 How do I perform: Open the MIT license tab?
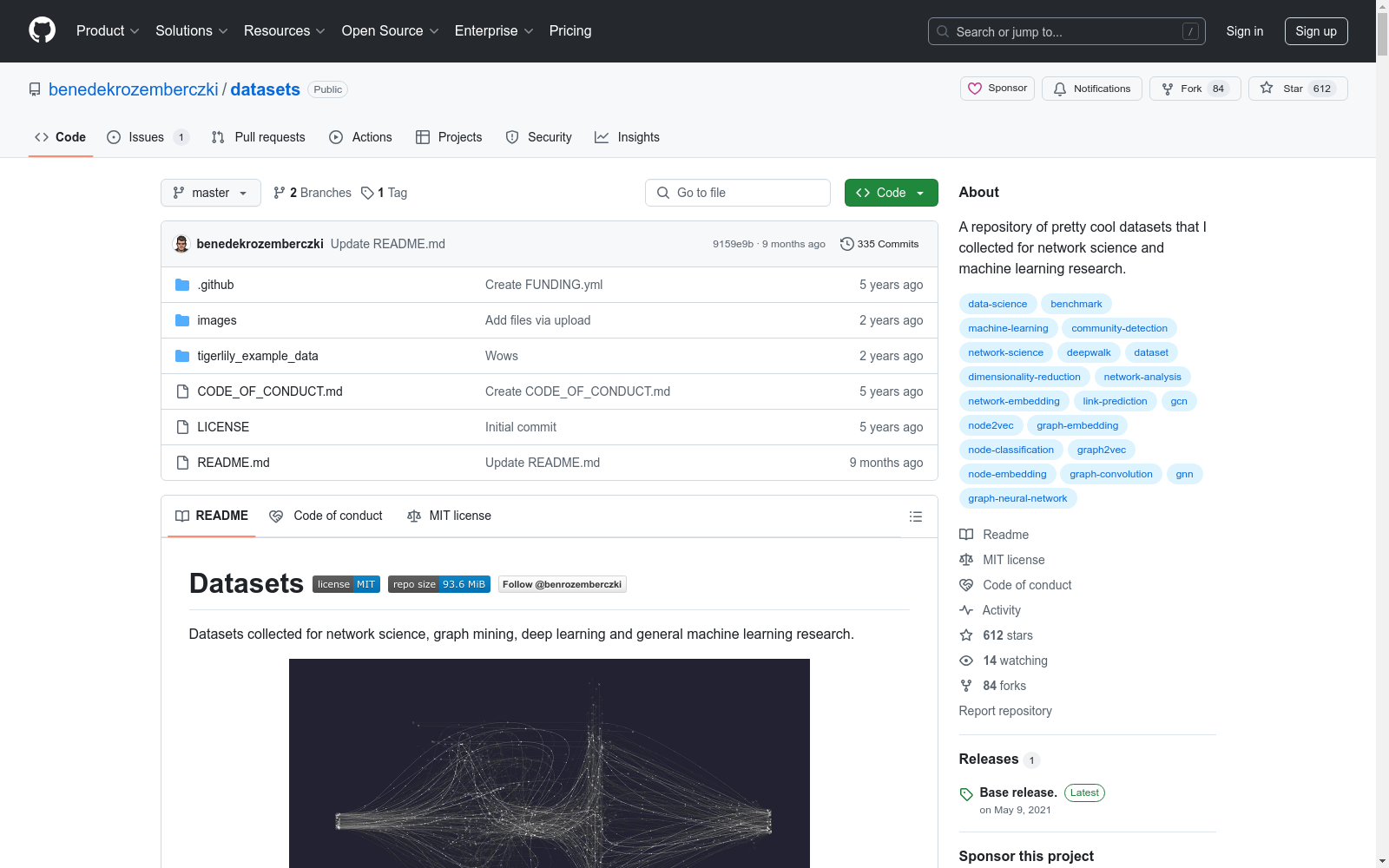449,516
